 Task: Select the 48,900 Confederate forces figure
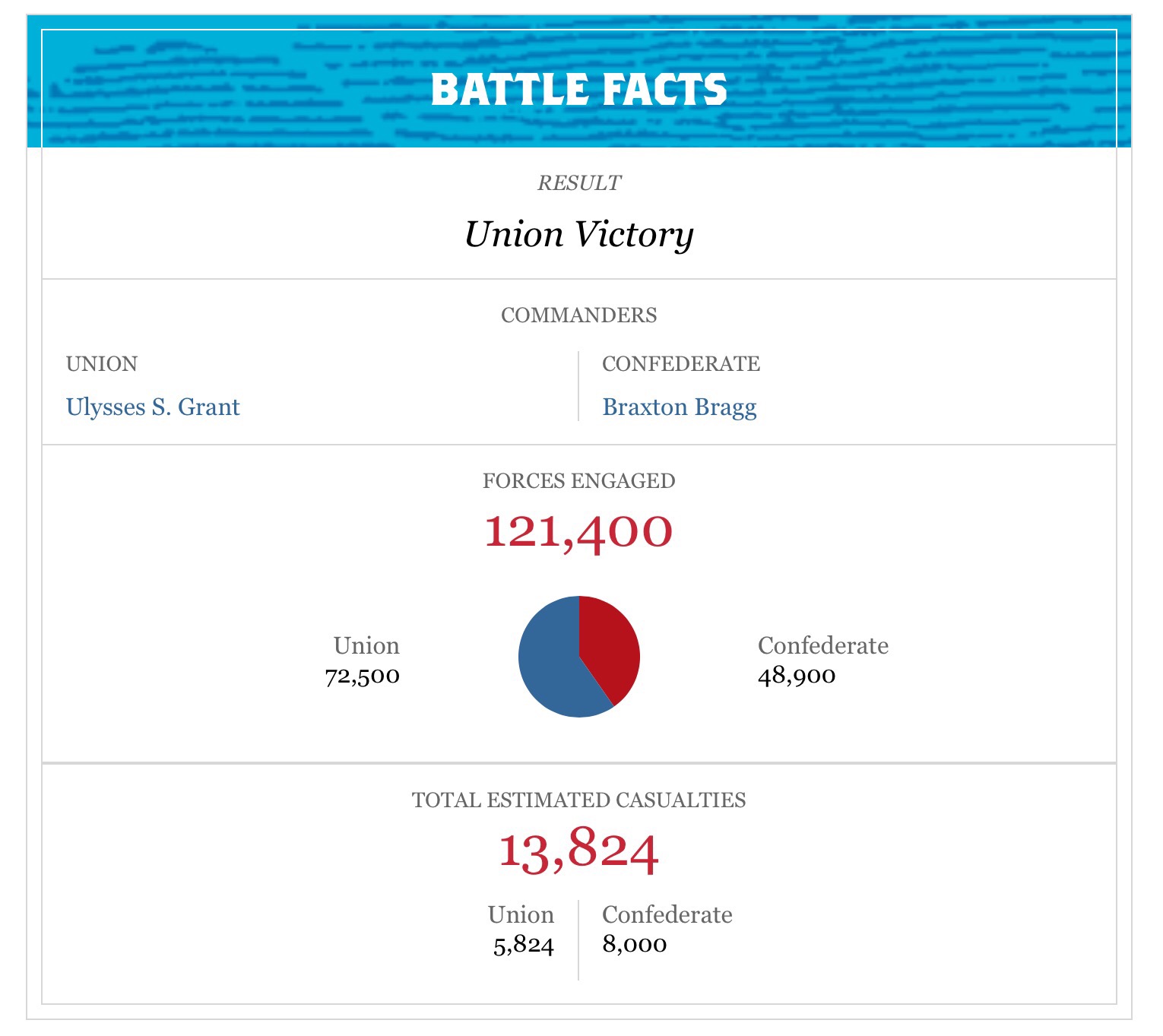coord(797,676)
